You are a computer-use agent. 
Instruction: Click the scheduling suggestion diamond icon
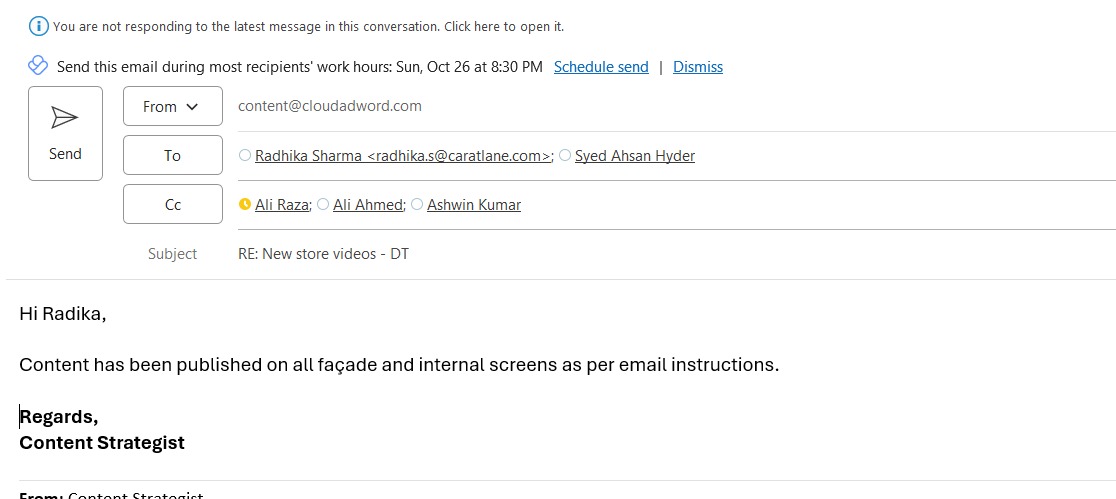[x=38, y=66]
